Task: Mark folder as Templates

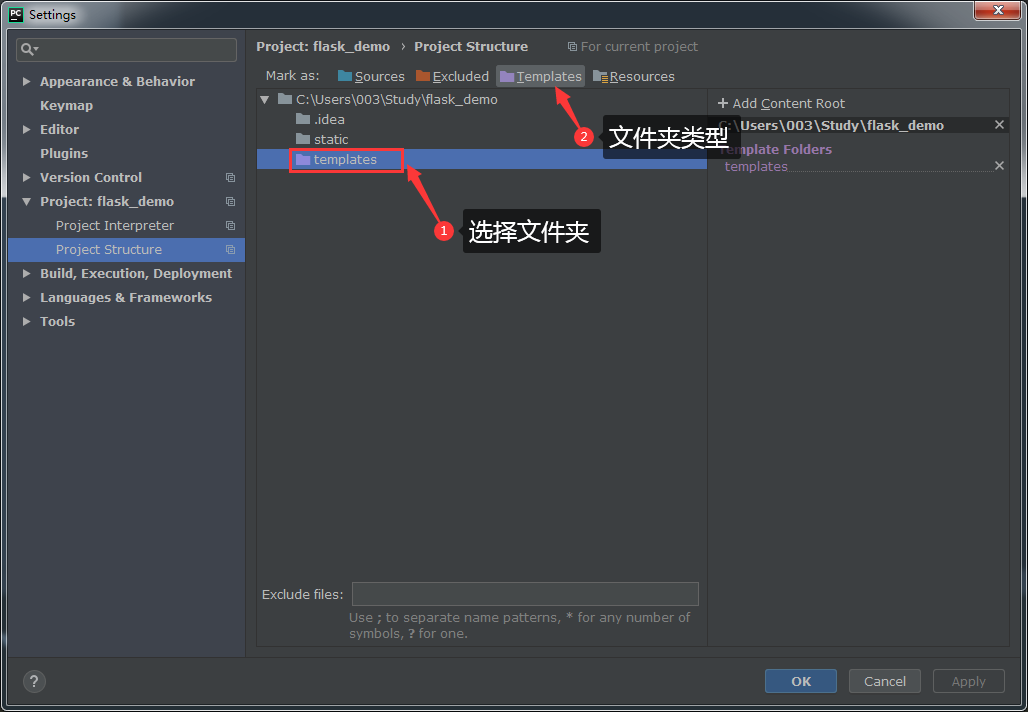Action: click(540, 76)
